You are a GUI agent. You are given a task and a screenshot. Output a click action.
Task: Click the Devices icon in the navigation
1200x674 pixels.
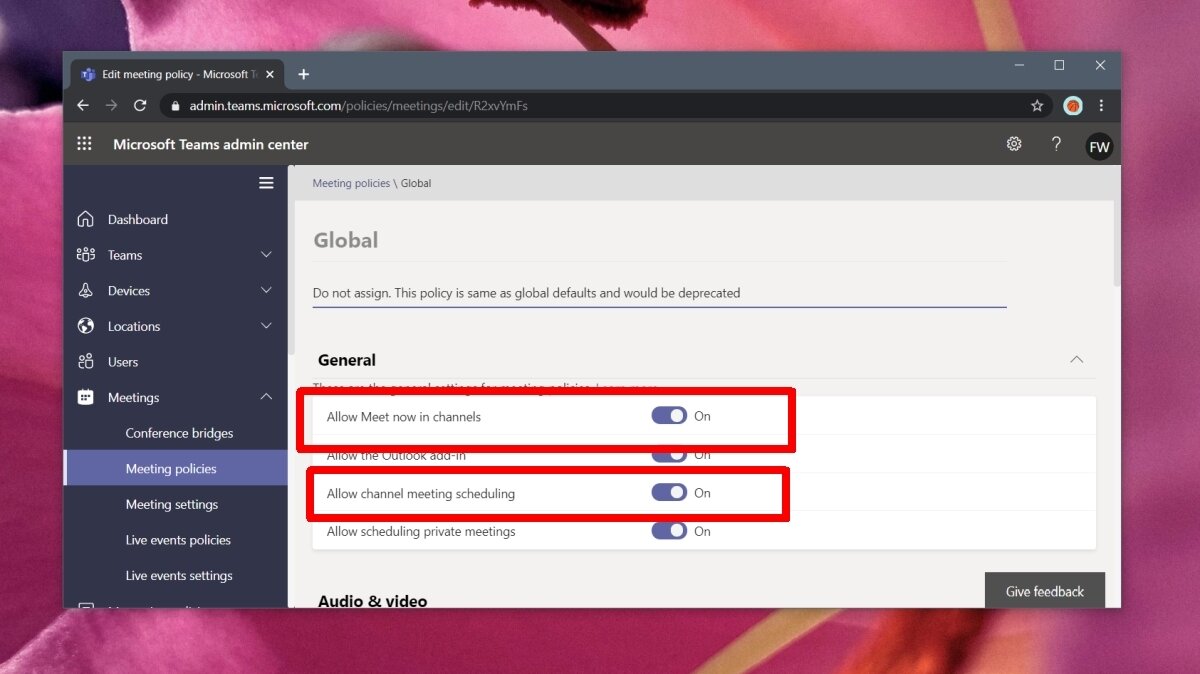(86, 290)
